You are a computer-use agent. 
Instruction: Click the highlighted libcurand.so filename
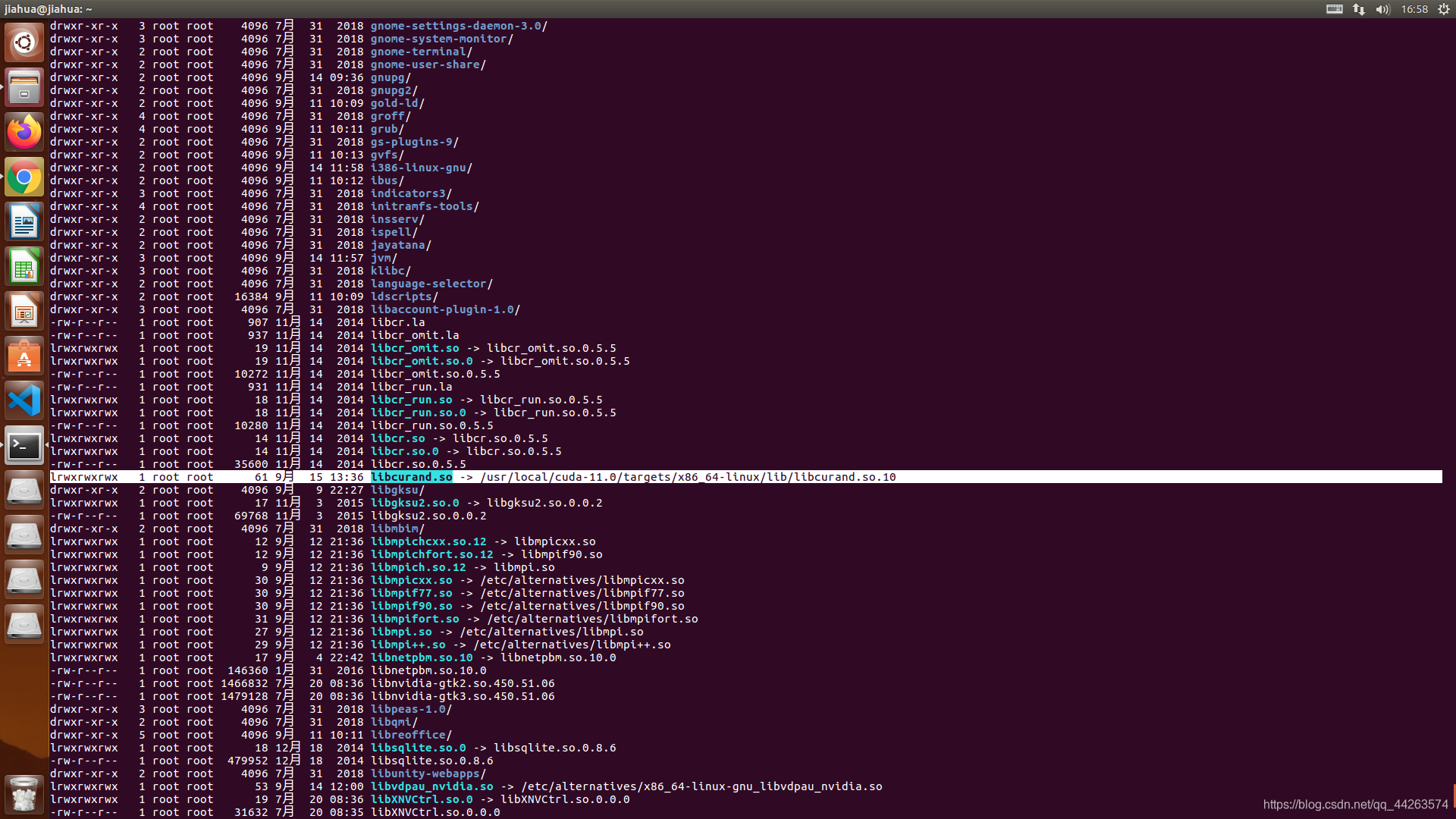[412, 477]
